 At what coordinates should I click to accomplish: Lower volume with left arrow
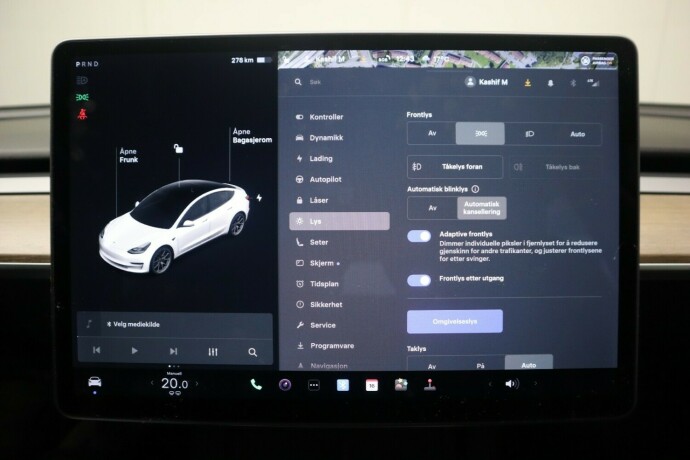489,384
